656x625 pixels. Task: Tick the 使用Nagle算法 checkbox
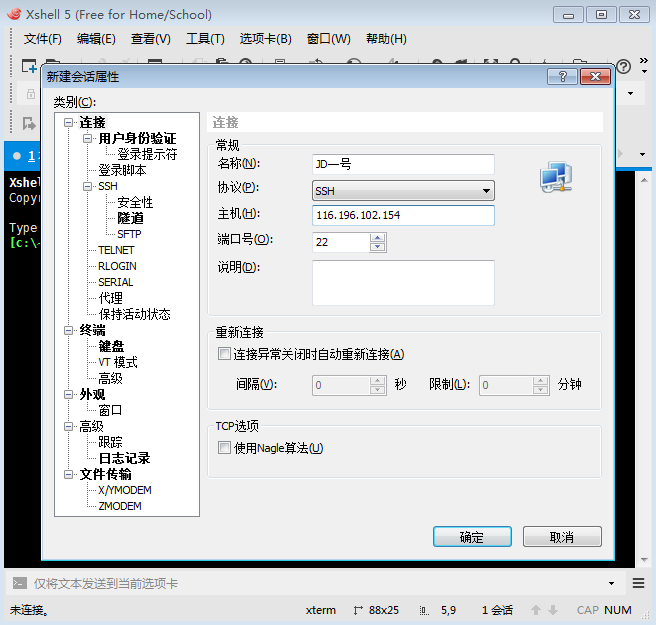[224, 448]
